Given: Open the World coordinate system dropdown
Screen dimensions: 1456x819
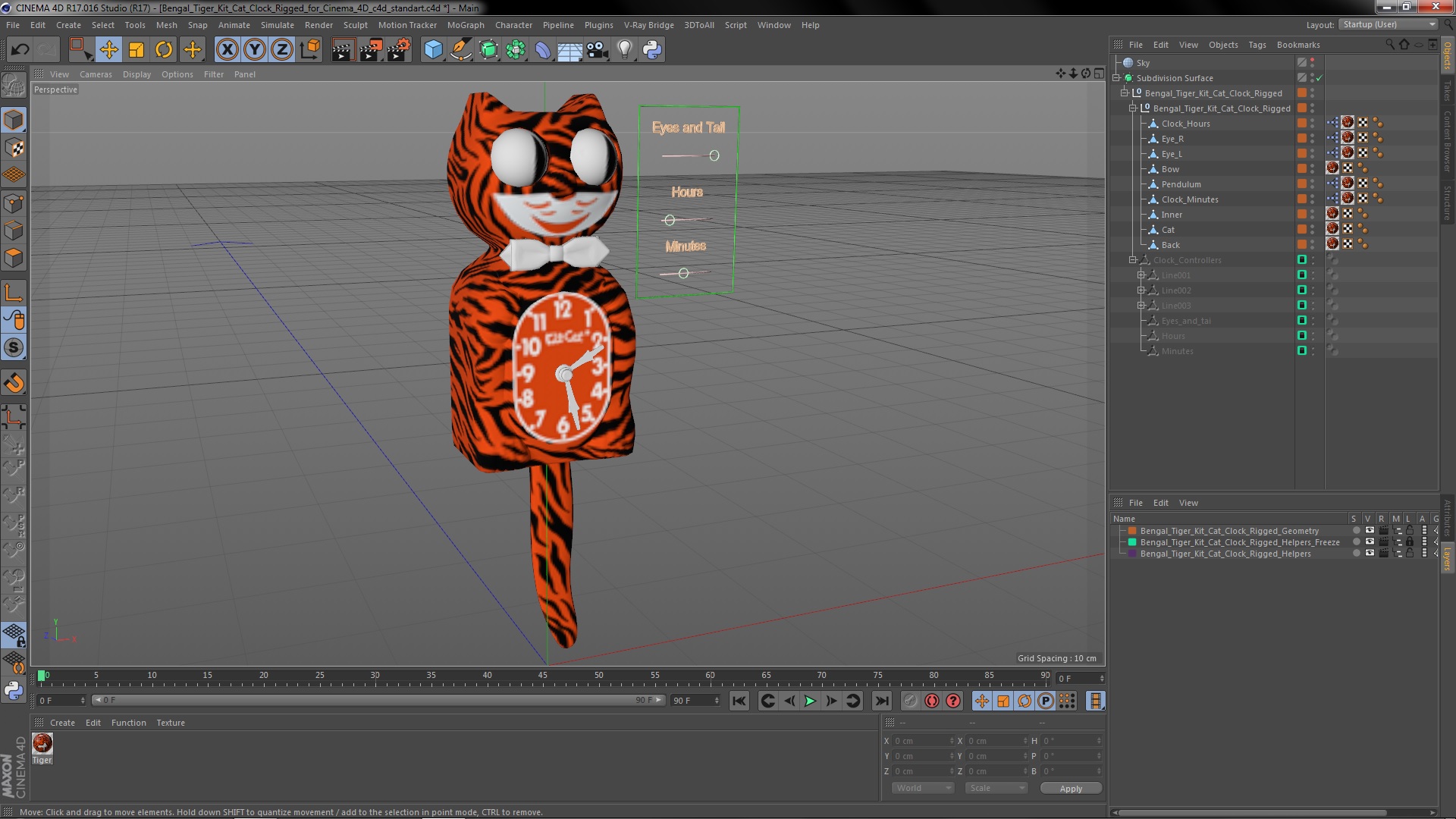Looking at the screenshot, I should (x=922, y=789).
